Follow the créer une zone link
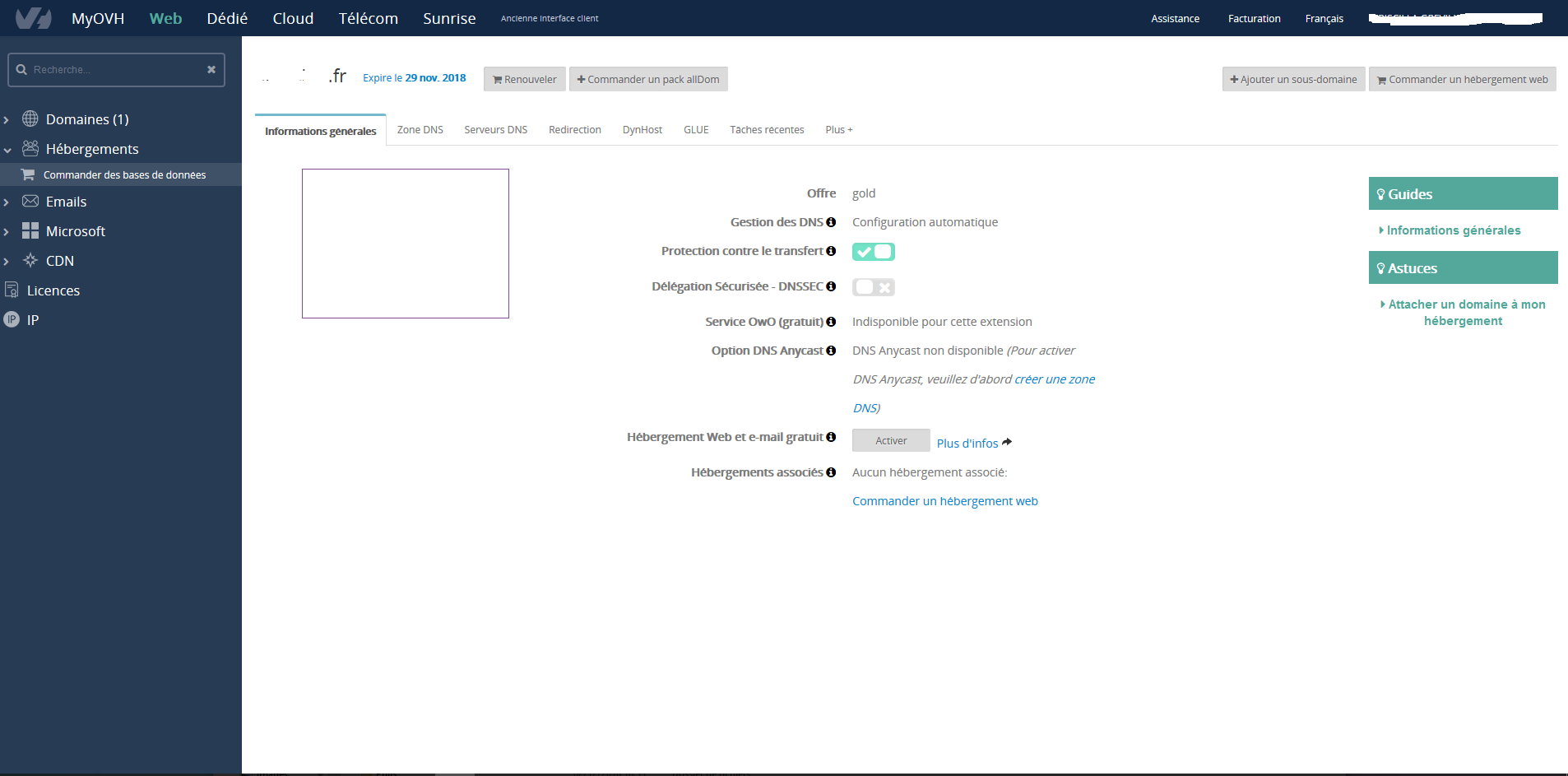The width and height of the screenshot is (1568, 776). pos(1055,379)
